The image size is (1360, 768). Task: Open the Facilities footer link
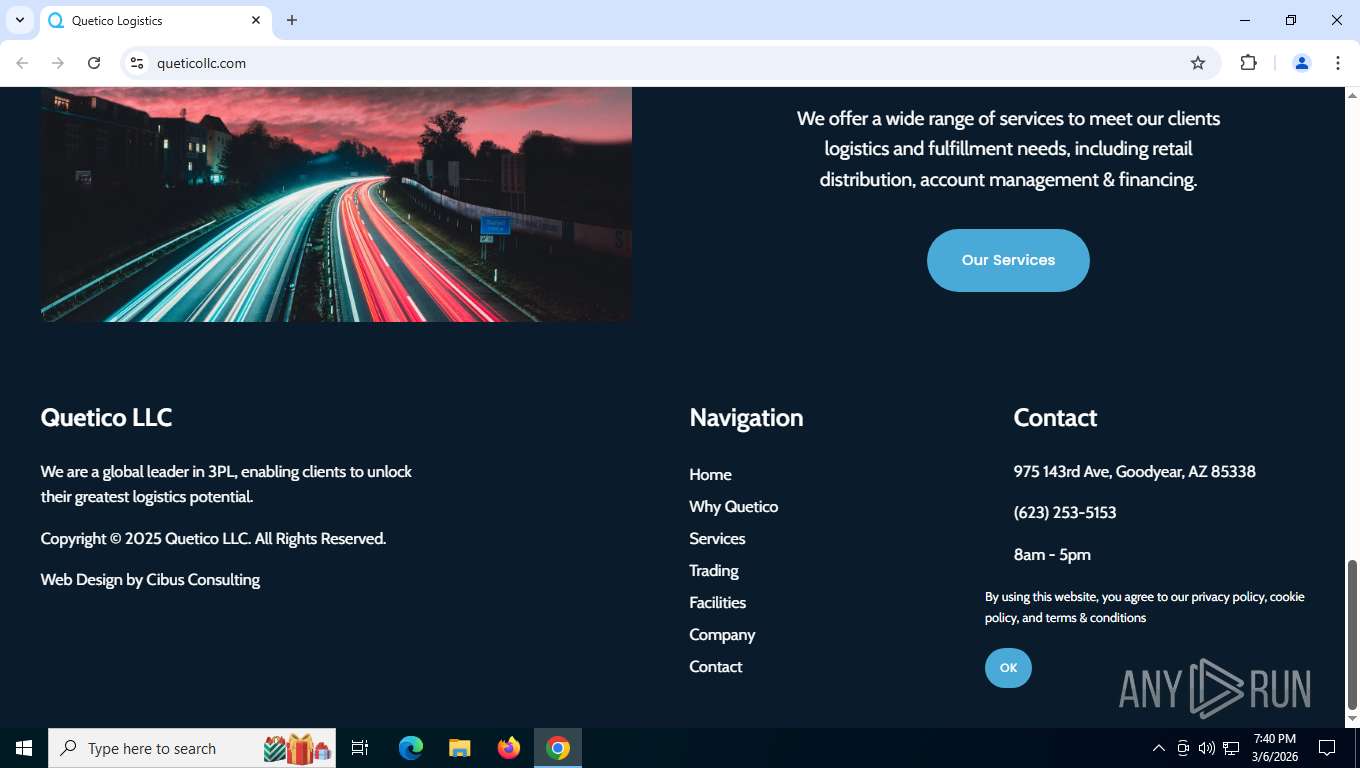point(717,603)
